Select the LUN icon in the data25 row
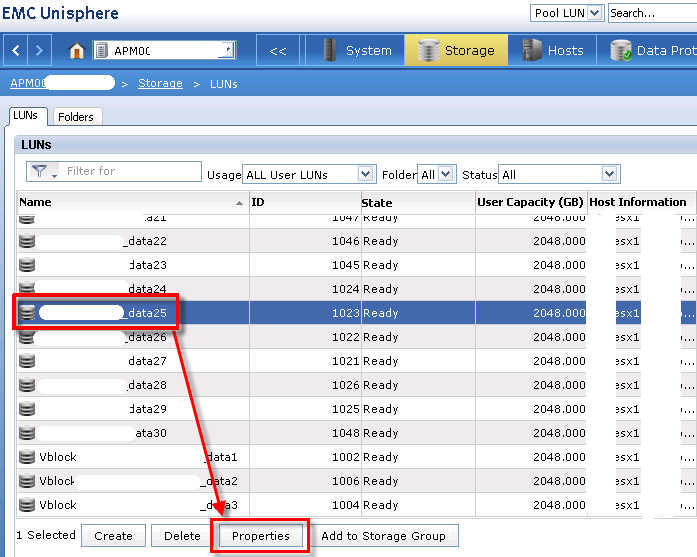Viewport: 697px width, 557px height. [27, 313]
